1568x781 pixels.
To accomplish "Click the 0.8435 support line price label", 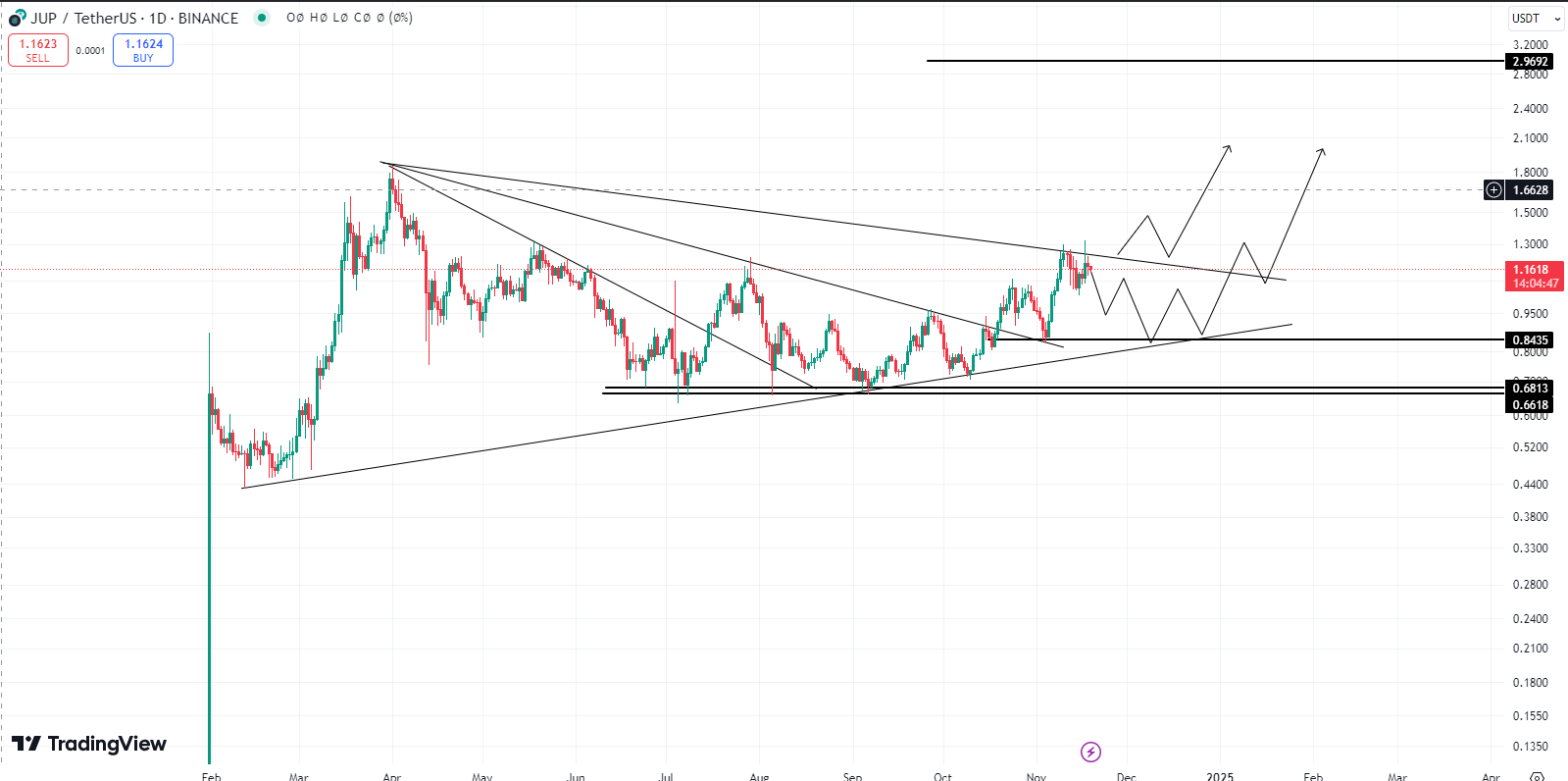I will (1530, 340).
